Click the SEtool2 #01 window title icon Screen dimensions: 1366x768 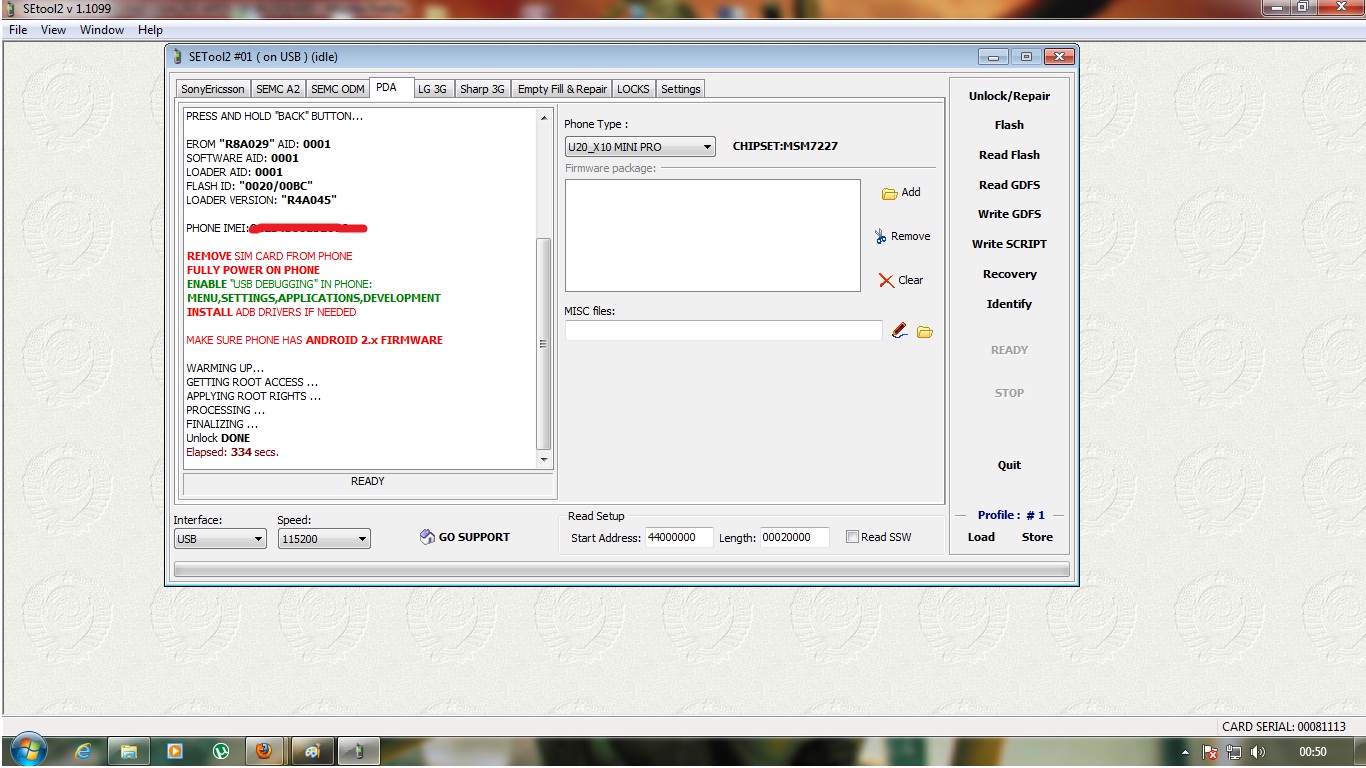(x=178, y=57)
